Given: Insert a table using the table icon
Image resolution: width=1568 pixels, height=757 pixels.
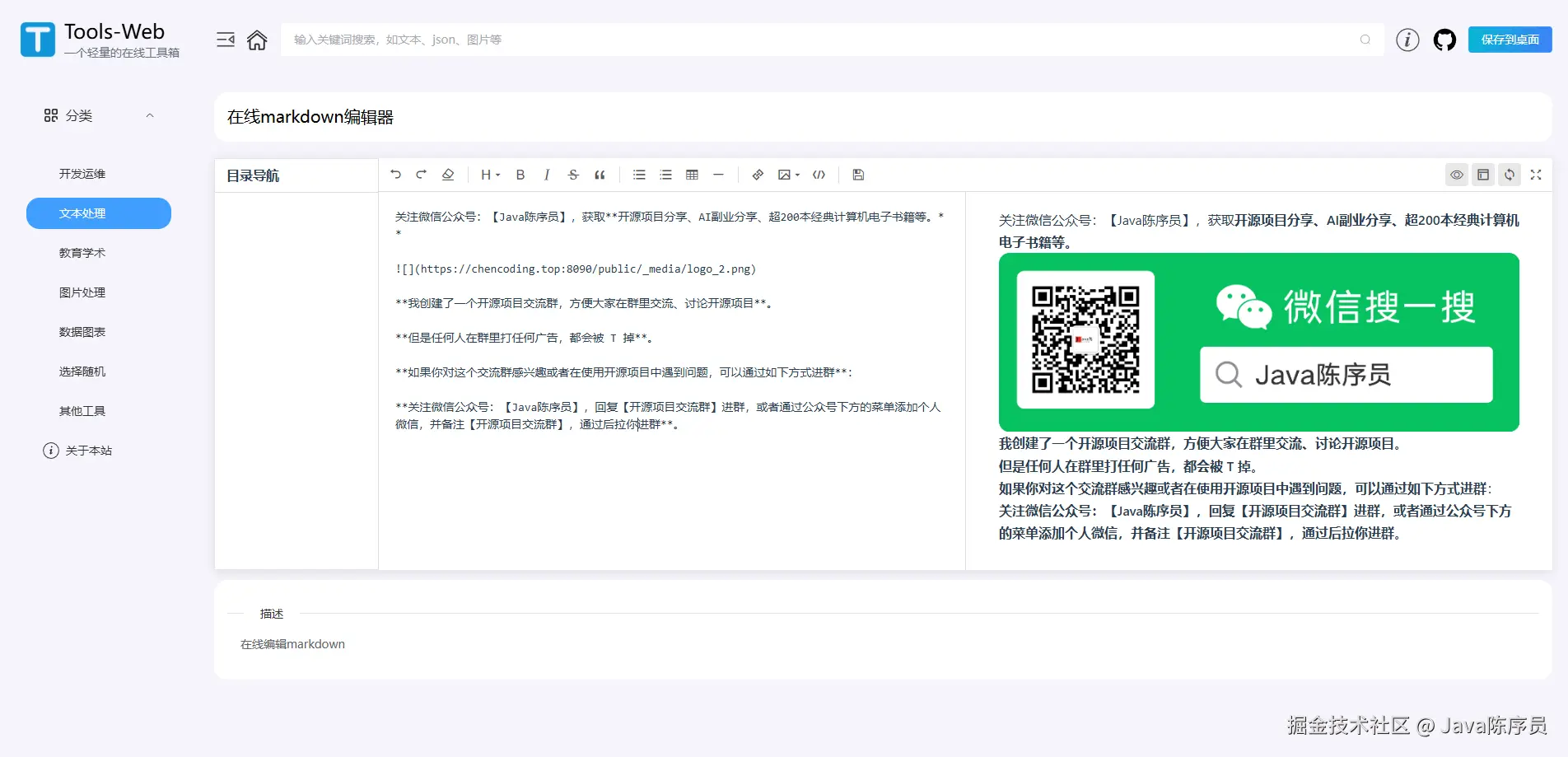Looking at the screenshot, I should tap(692, 175).
